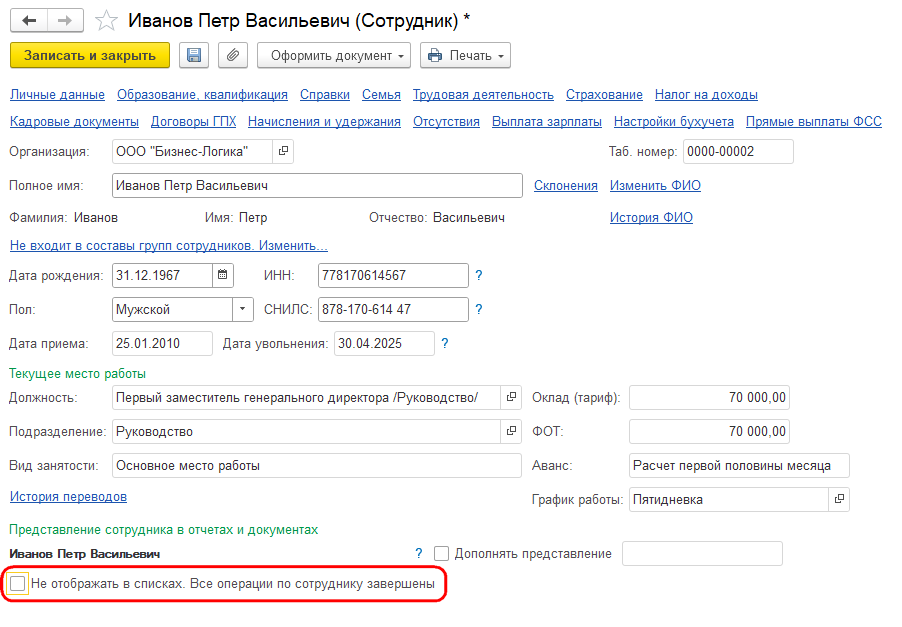Open Начисления и удержания link
The height and width of the screenshot is (627, 902).
pyautogui.click(x=324, y=122)
